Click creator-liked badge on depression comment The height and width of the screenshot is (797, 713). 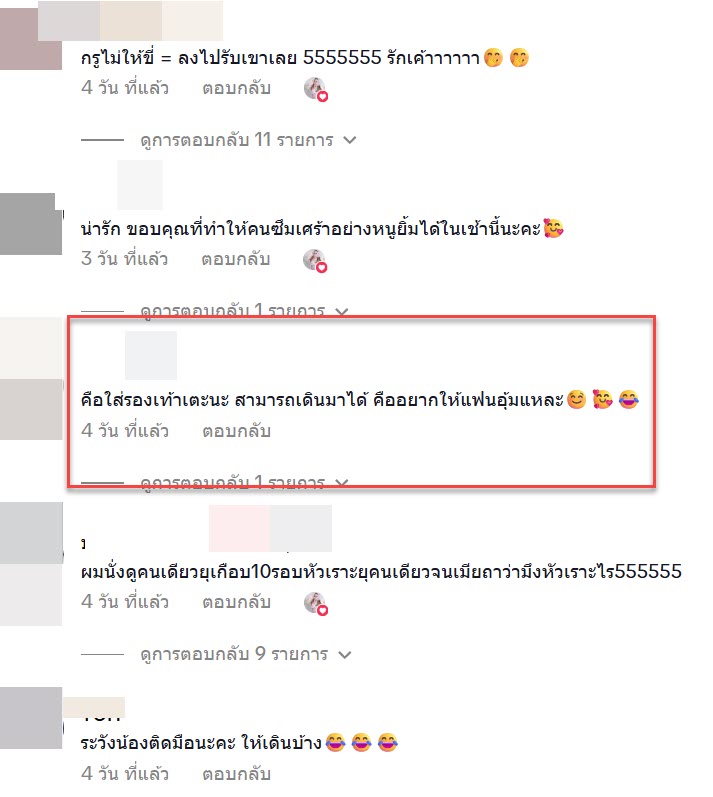(x=315, y=261)
